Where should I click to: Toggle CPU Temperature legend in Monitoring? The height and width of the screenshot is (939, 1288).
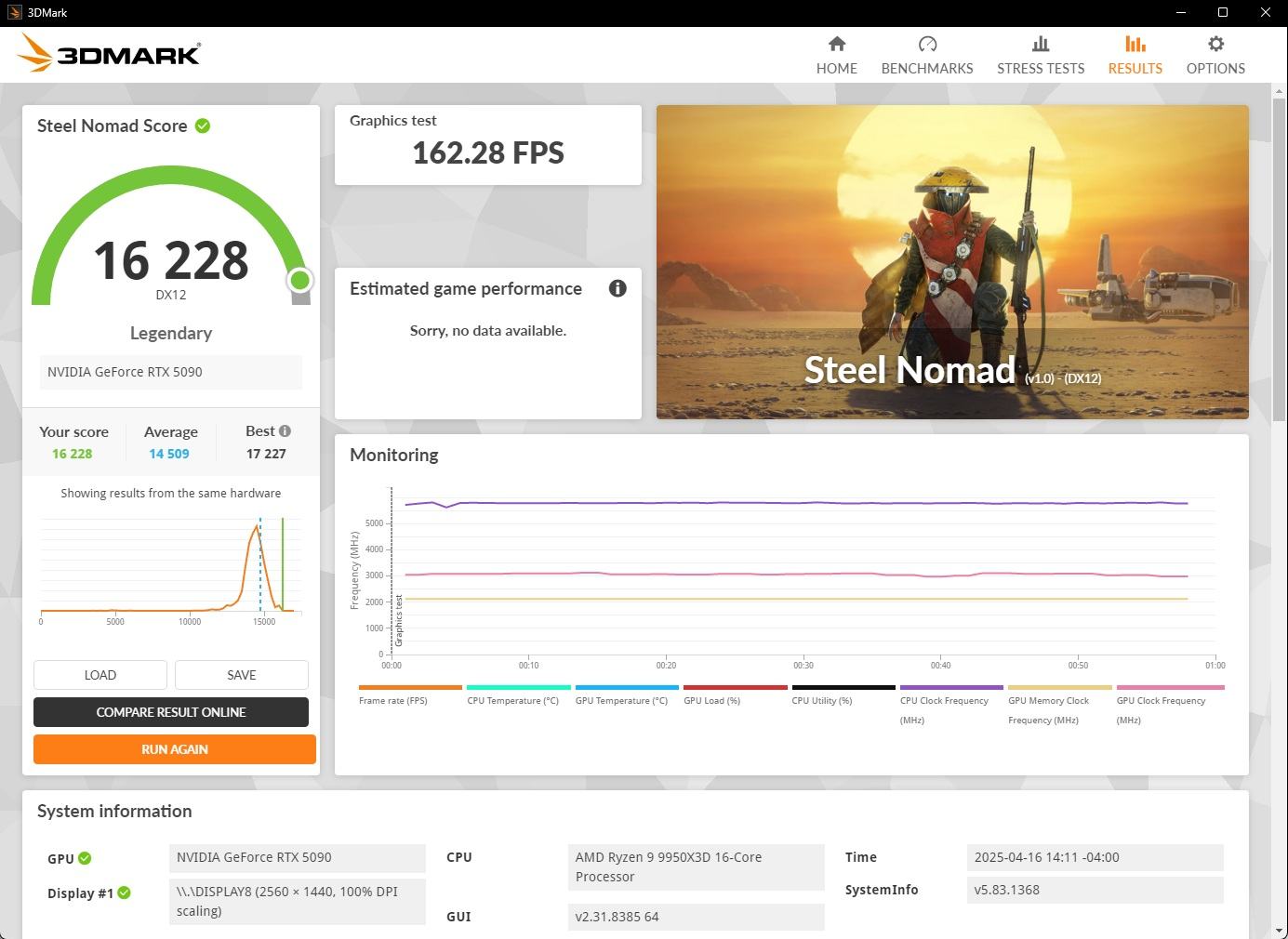tap(518, 695)
